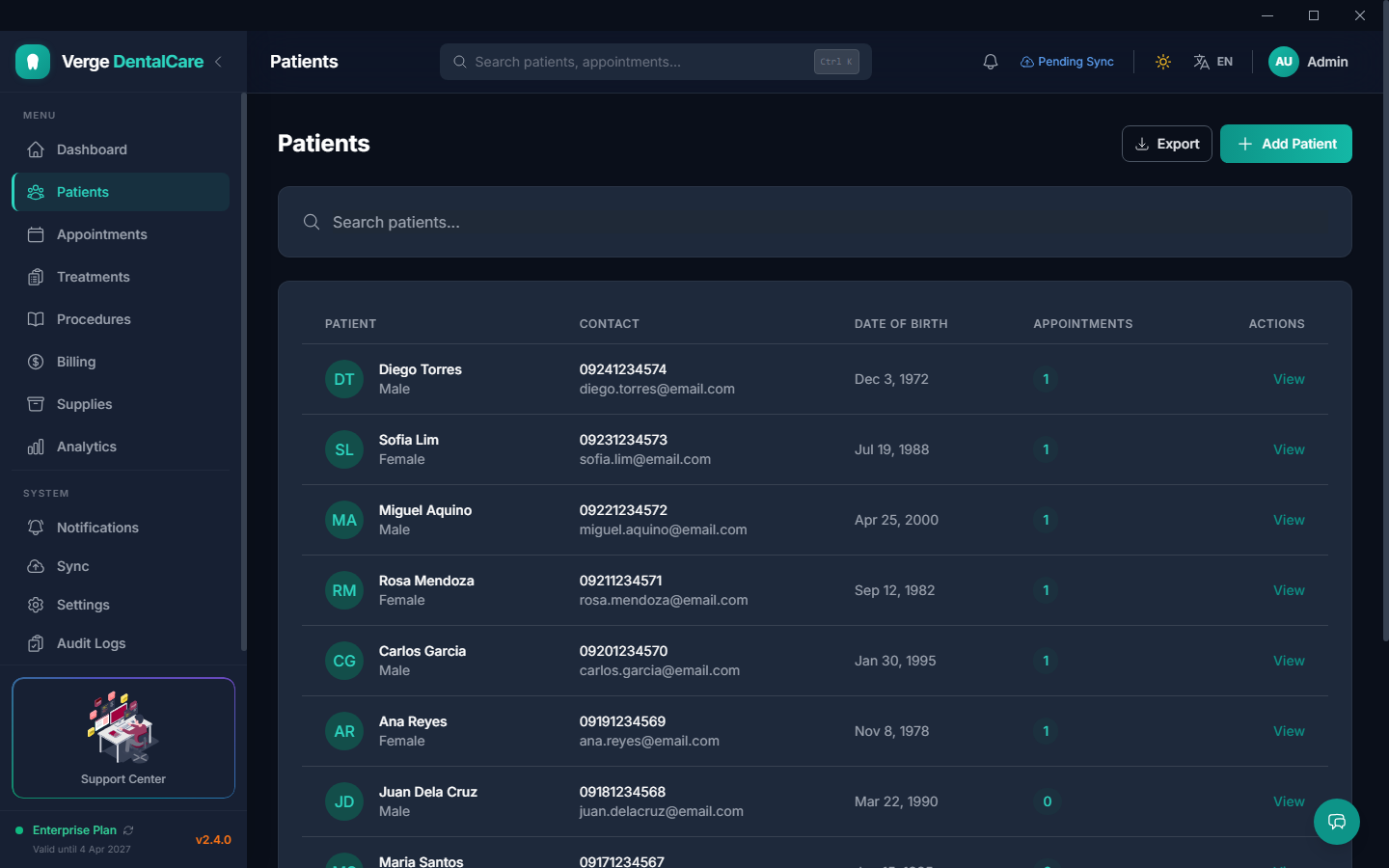
Task: Click the APPOINTMENTS column header
Action: coord(1083,324)
